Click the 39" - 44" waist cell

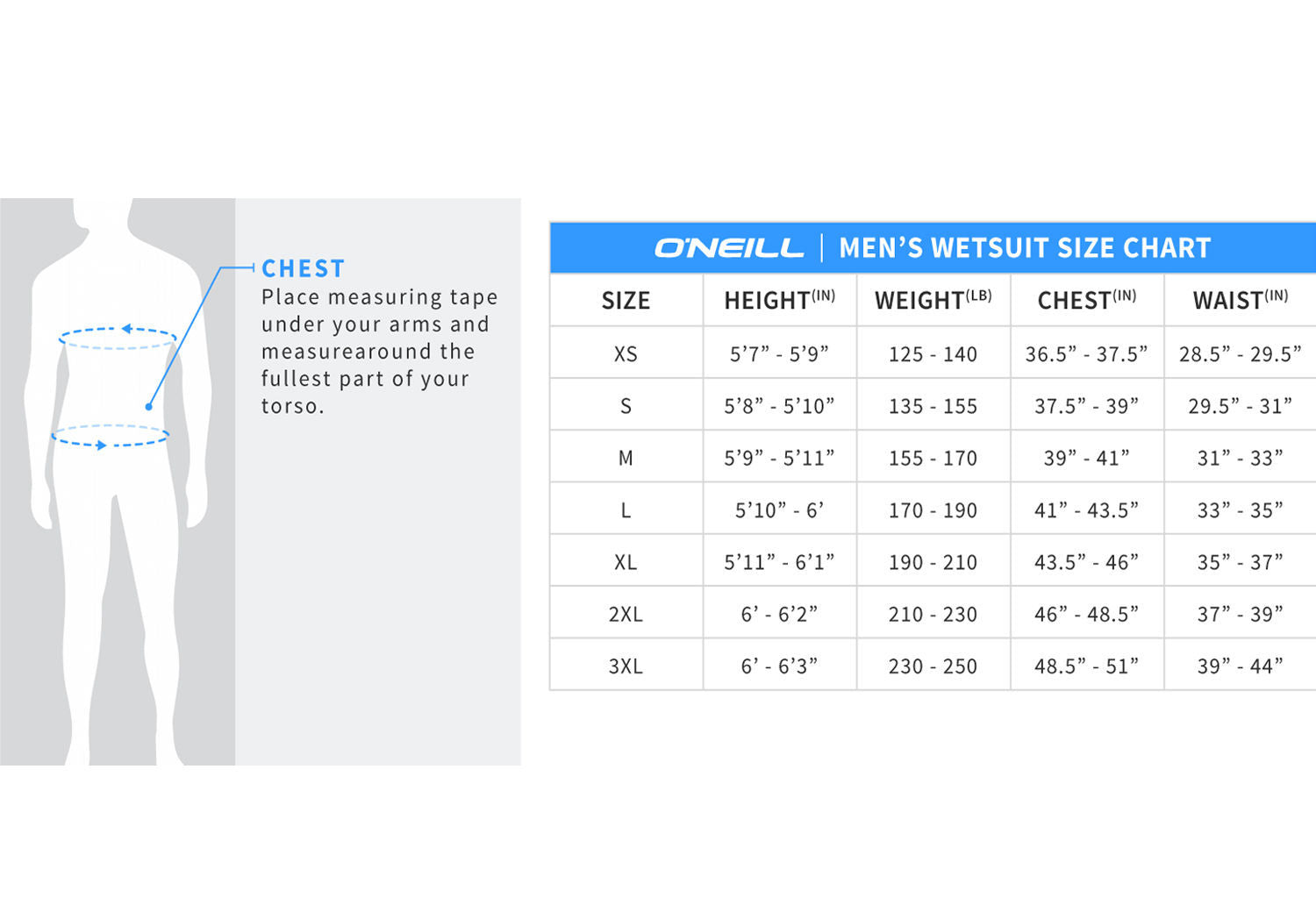[x=1241, y=666]
